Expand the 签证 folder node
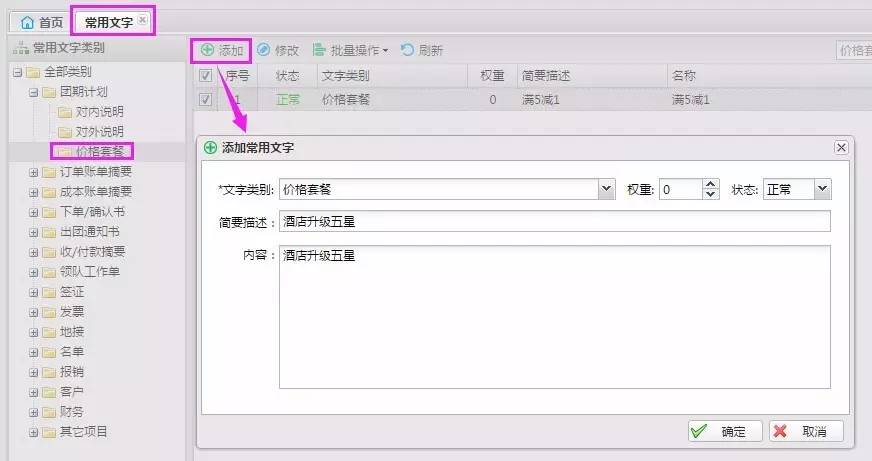The image size is (872, 461). (x=34, y=292)
